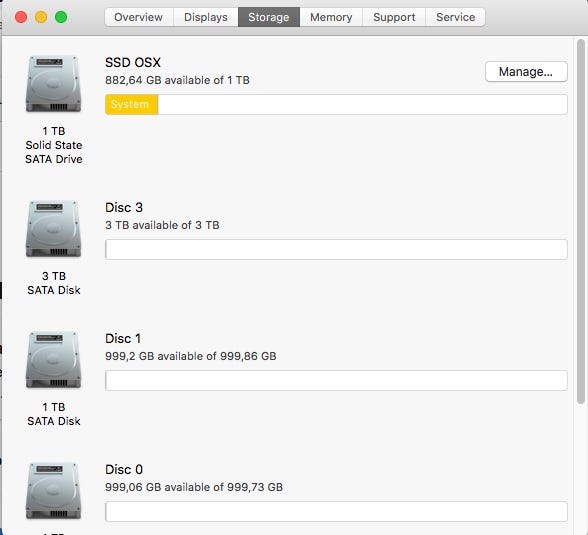
Task: Click the green zoom window button
Action: click(61, 17)
